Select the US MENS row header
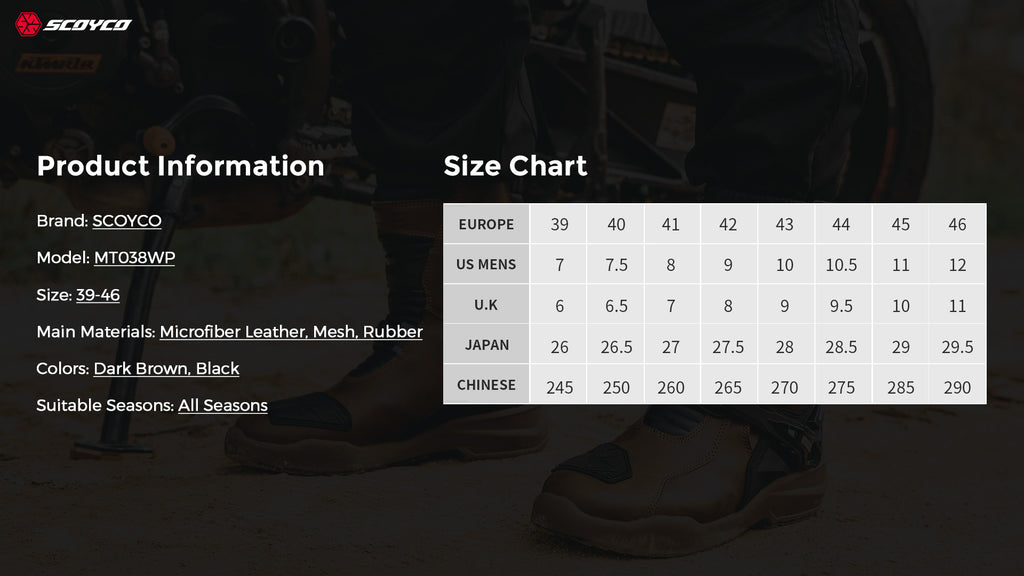The height and width of the screenshot is (576, 1024). tap(487, 264)
